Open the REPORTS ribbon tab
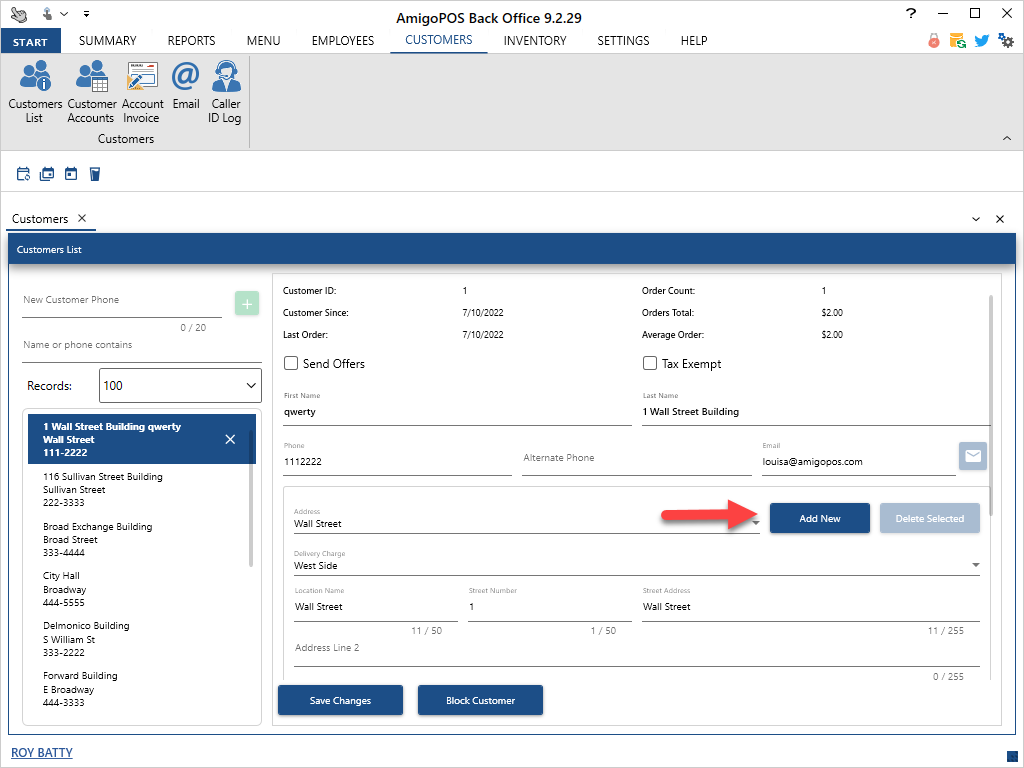 click(191, 41)
